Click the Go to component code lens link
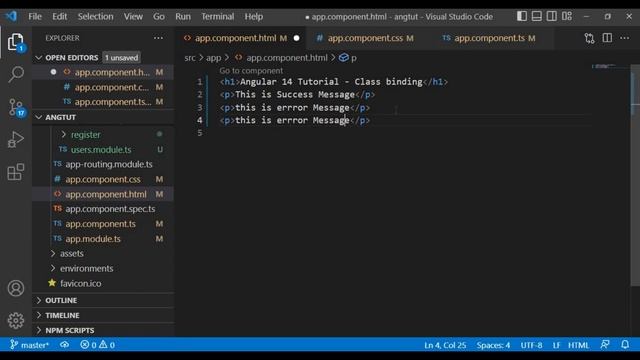 click(251, 71)
